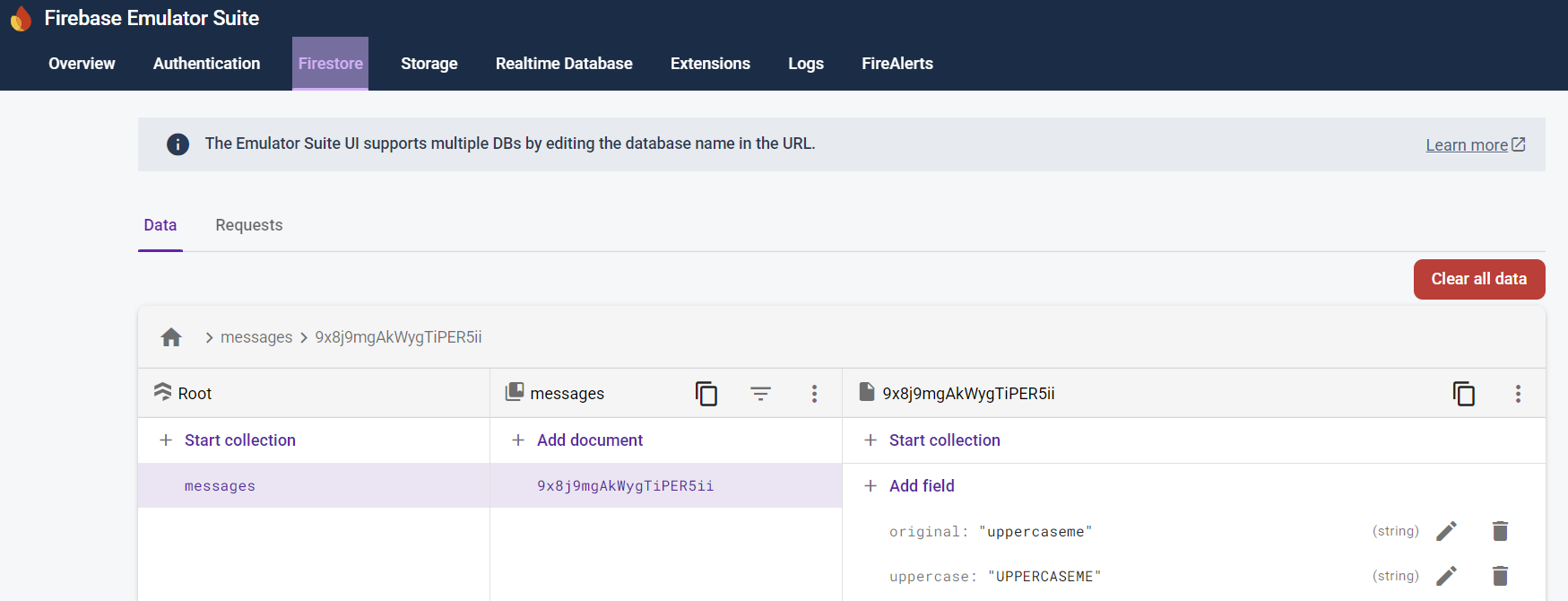Open document three-dot overflow menu
This screenshot has height=601, width=1568.
[1518, 394]
